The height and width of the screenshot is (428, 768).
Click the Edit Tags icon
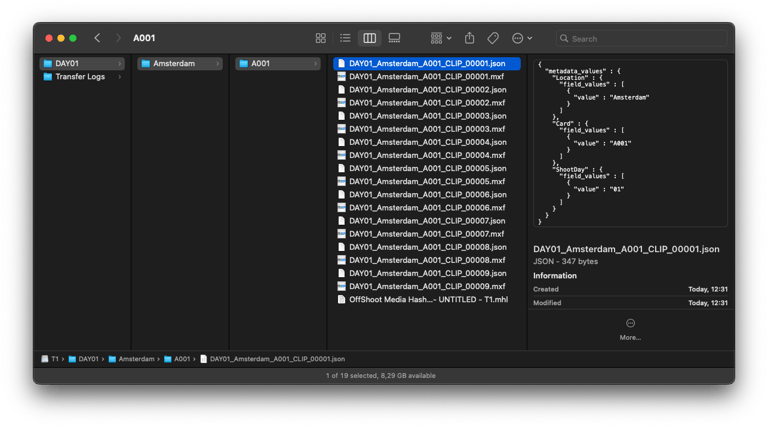click(x=493, y=38)
